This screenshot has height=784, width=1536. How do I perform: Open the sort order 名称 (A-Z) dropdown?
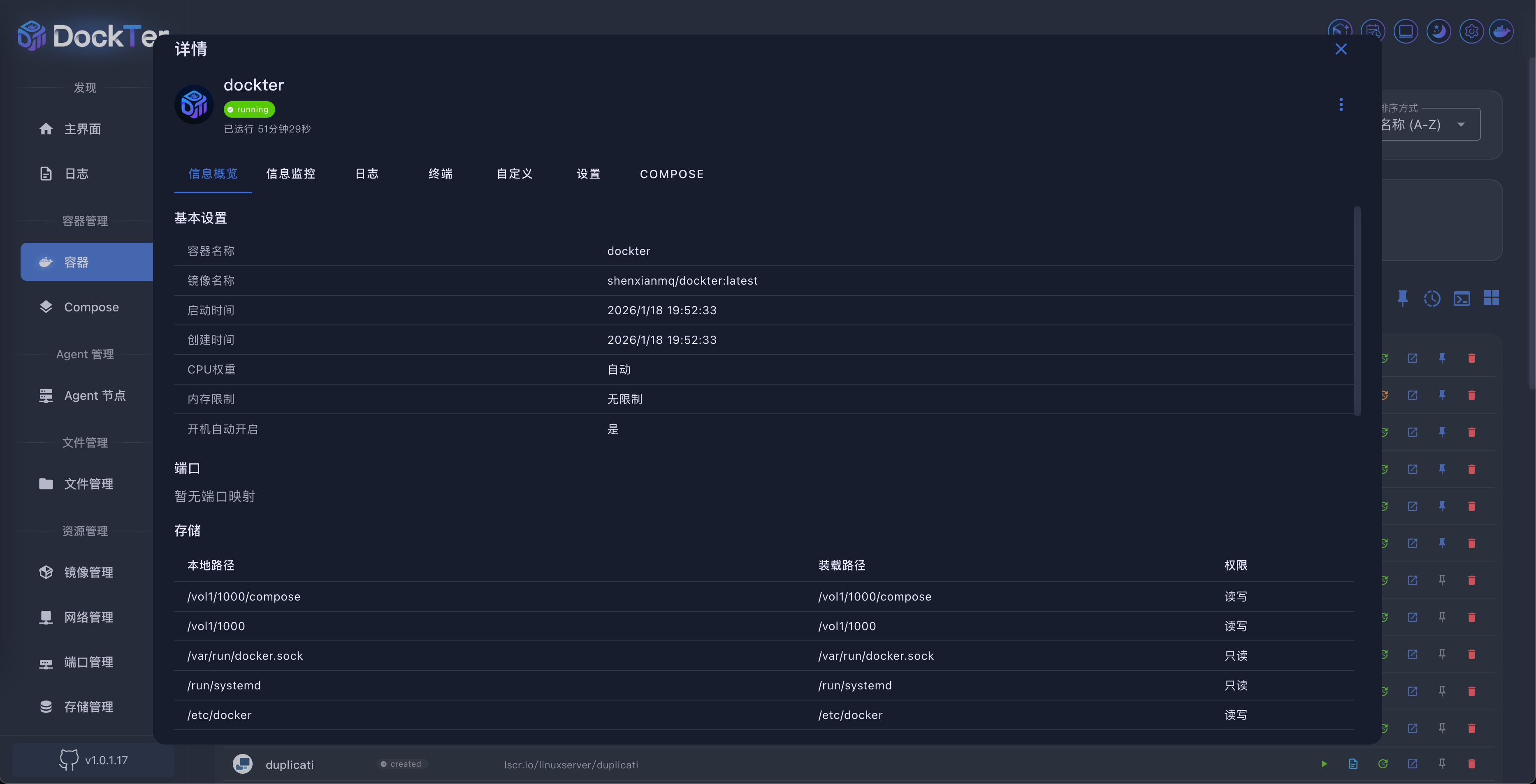click(x=1431, y=125)
